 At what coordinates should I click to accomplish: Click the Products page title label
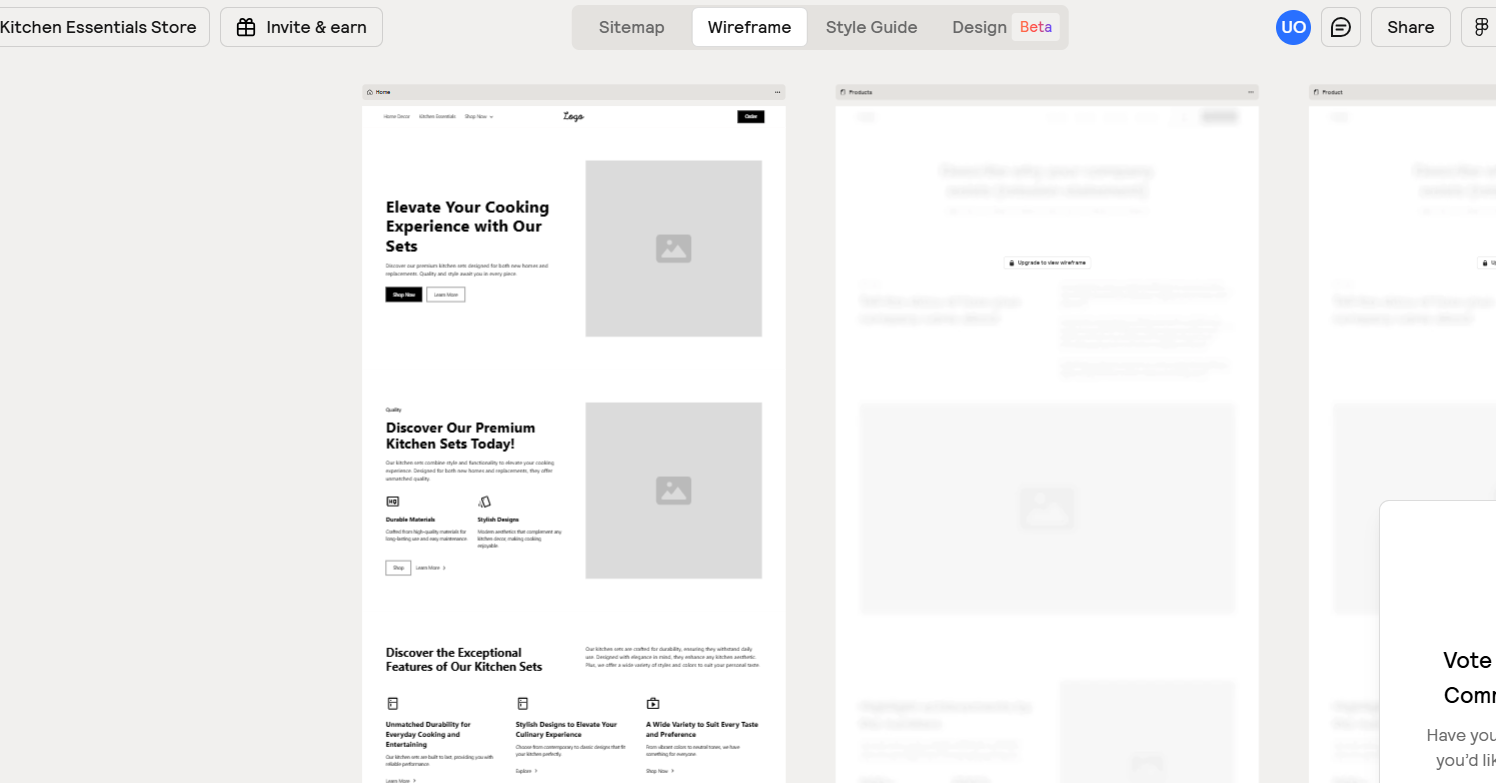(860, 92)
